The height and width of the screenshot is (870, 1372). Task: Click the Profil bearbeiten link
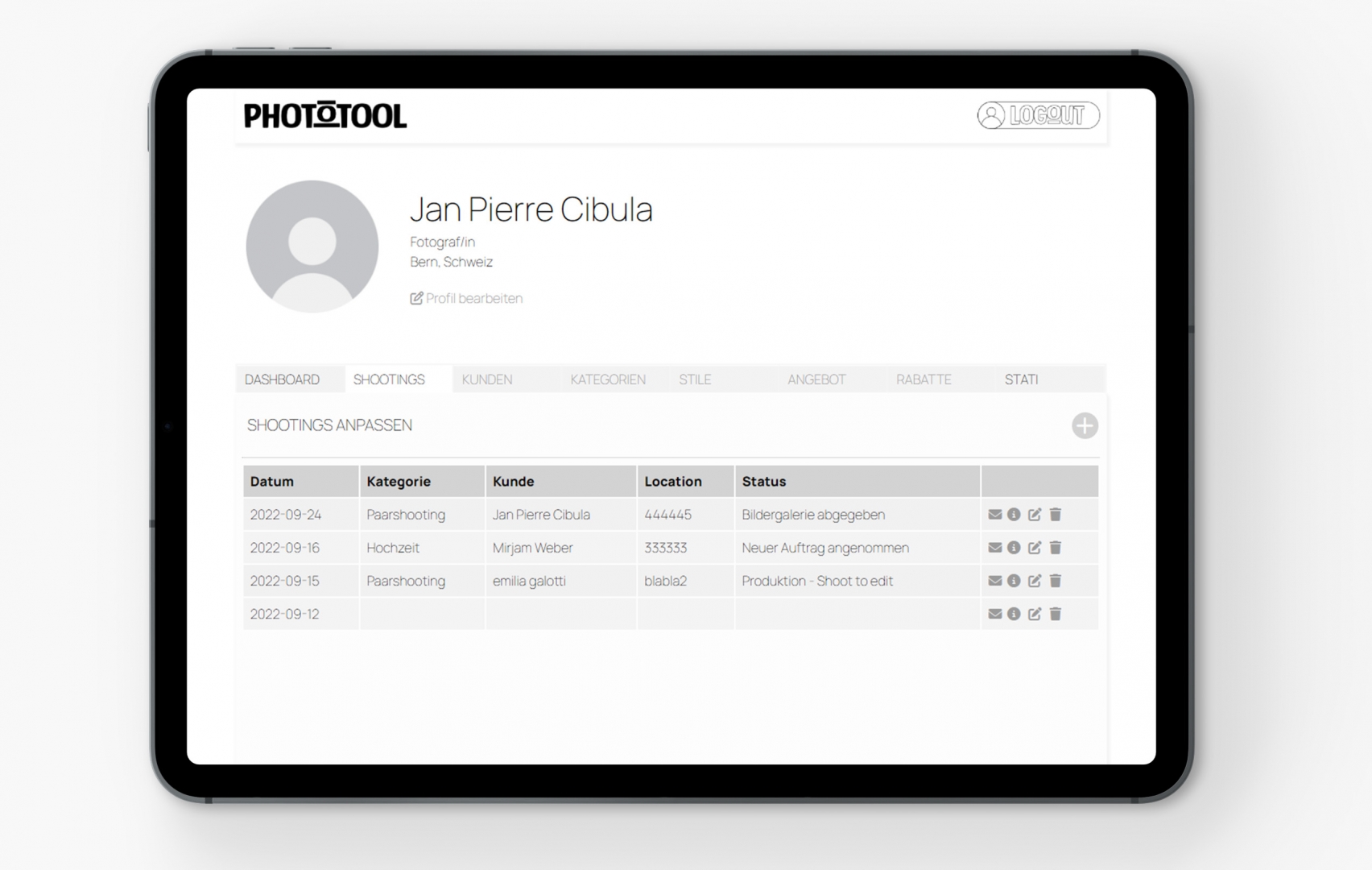tap(467, 298)
